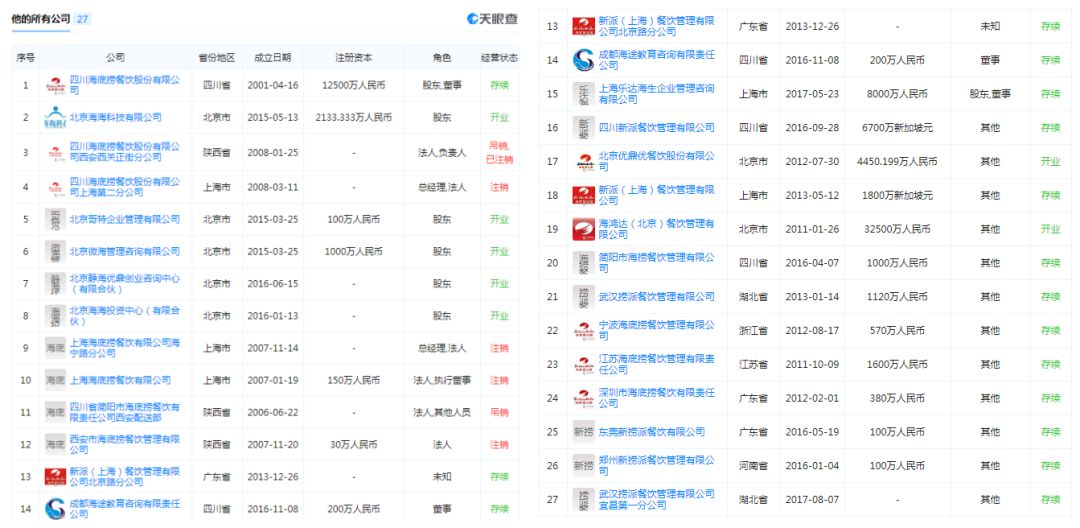Open the 上海海底捞餐饮有限公司 link in row 10

121,380
